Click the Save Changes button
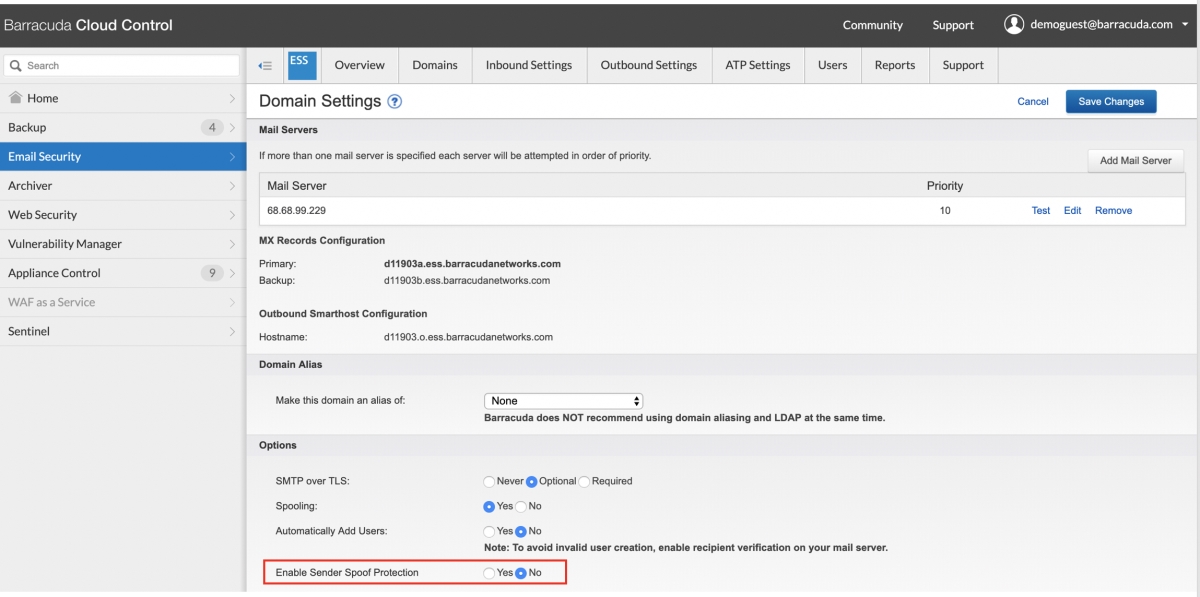This screenshot has height=597, width=1200. [1111, 101]
